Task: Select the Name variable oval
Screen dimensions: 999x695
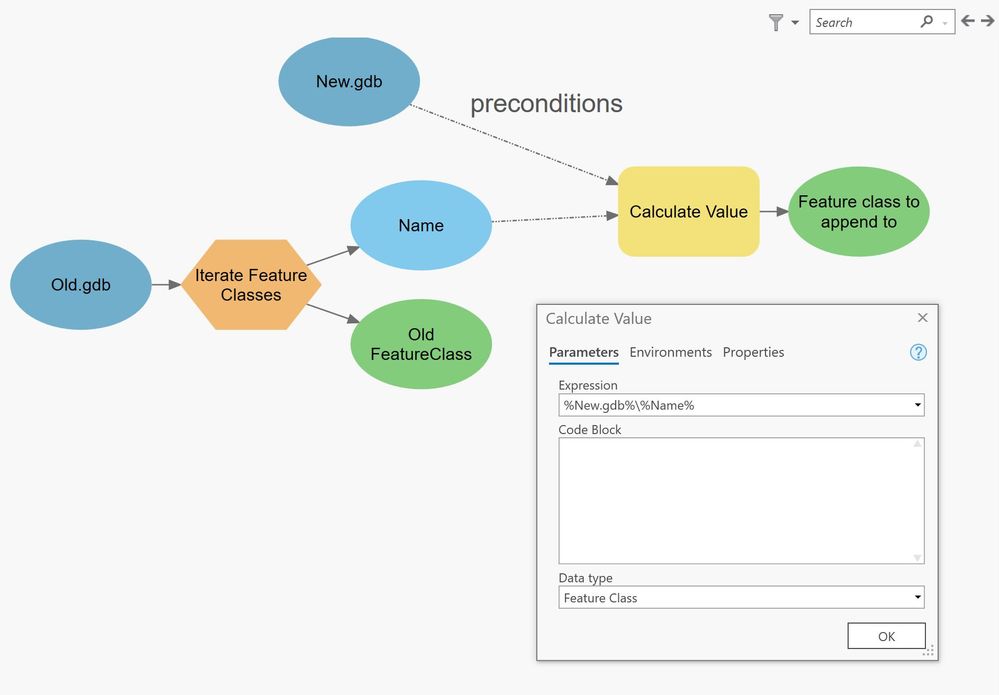Action: (x=421, y=226)
